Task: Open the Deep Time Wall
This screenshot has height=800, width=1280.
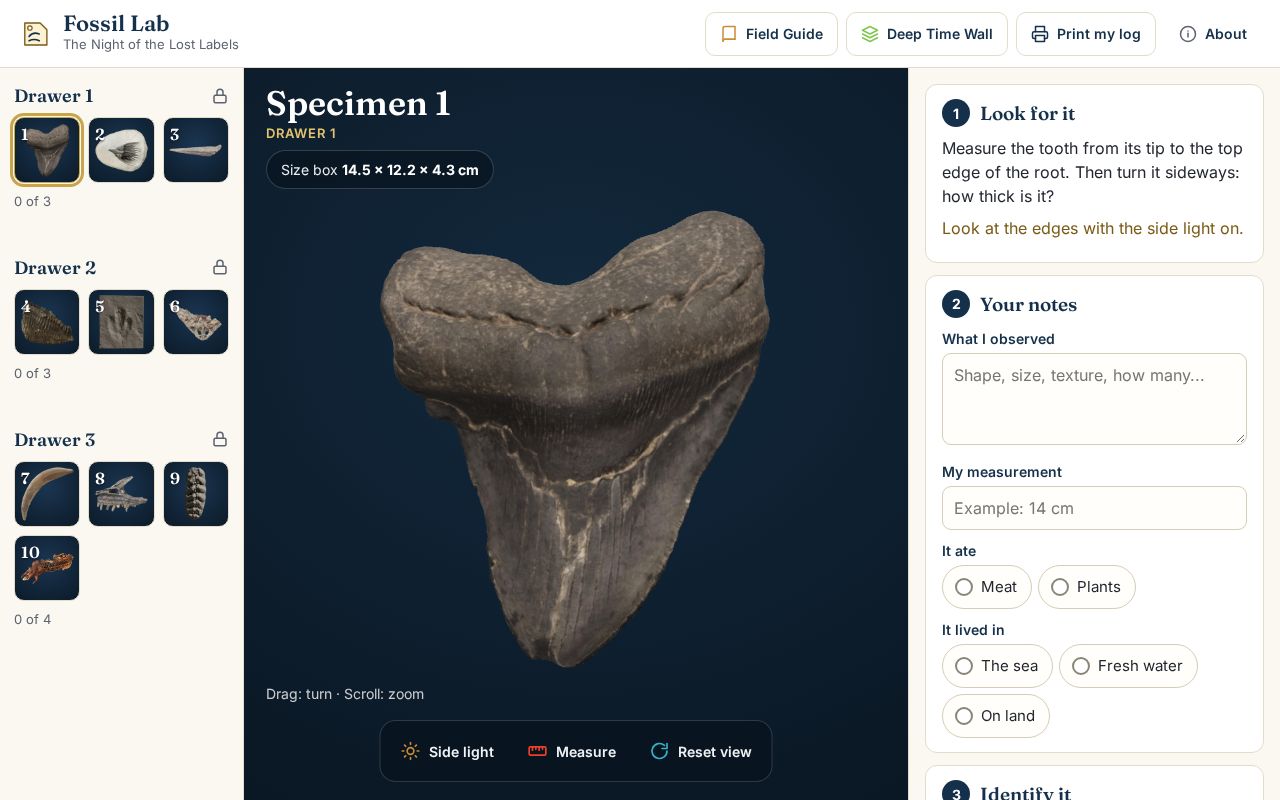Action: tap(927, 34)
